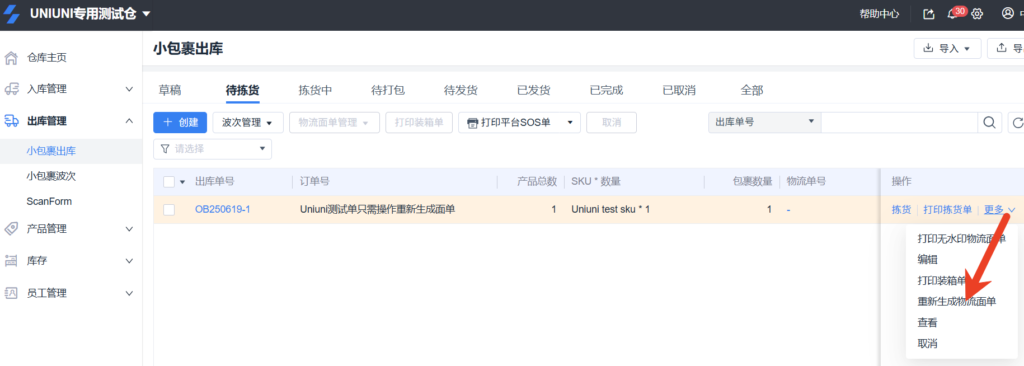Click the magnifier search icon
The width and height of the screenshot is (1024, 366).
click(989, 122)
